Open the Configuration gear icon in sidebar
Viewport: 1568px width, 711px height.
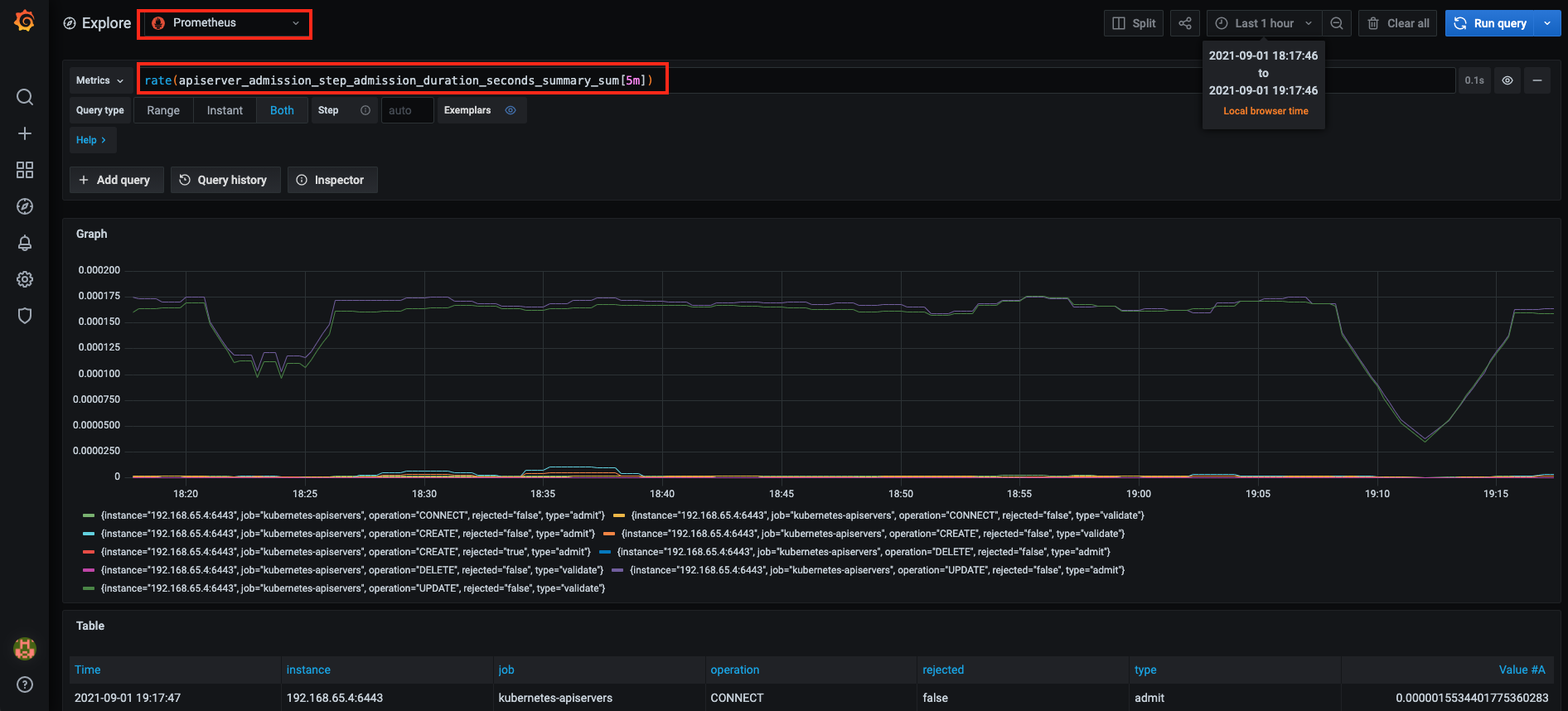[25, 279]
